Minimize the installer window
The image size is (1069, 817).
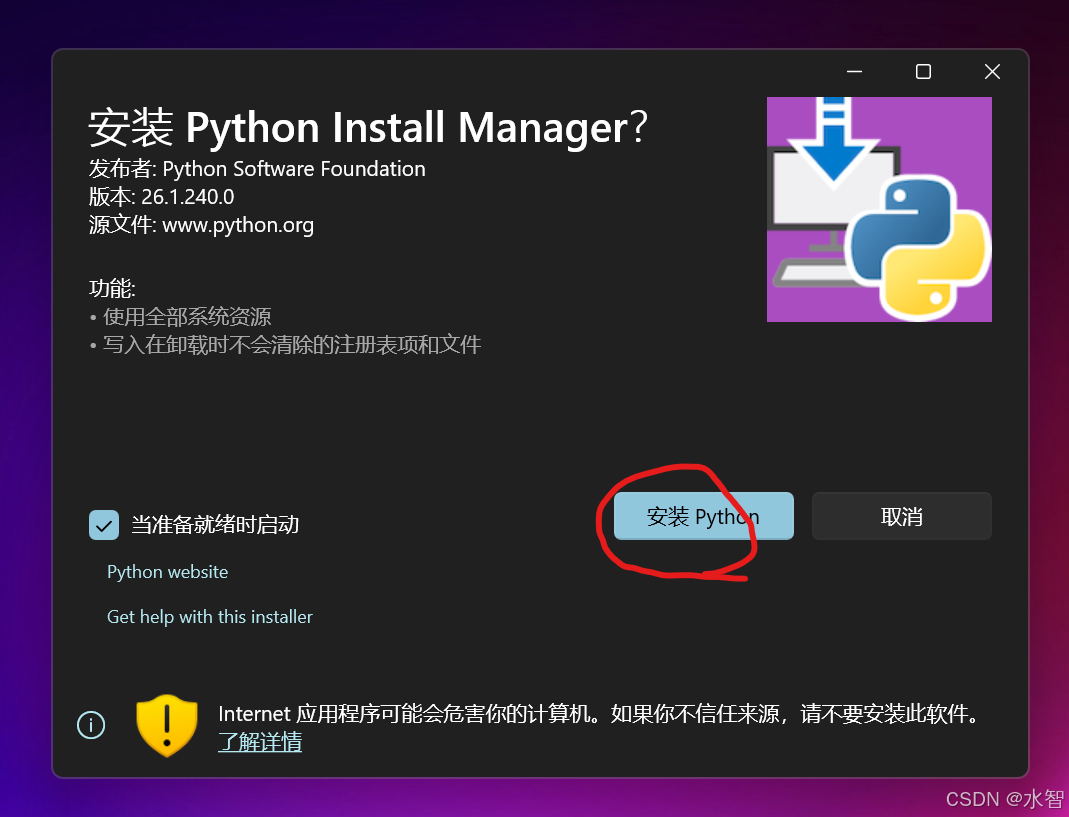coord(854,72)
